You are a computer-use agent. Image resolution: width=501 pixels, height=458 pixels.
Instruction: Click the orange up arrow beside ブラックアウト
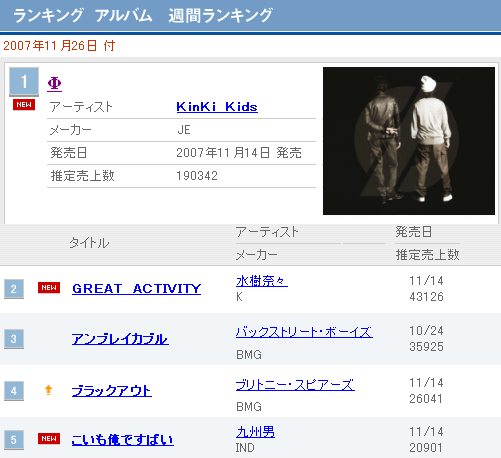(49, 390)
